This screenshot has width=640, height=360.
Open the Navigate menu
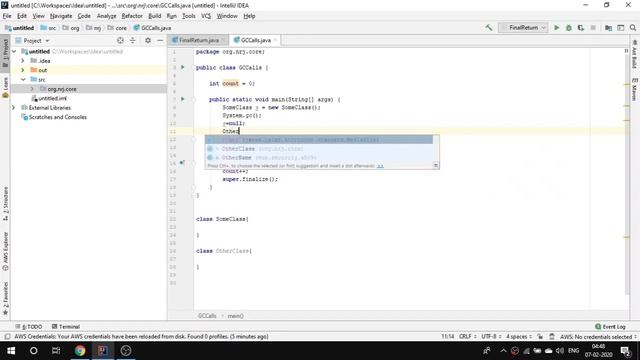(x=61, y=16)
